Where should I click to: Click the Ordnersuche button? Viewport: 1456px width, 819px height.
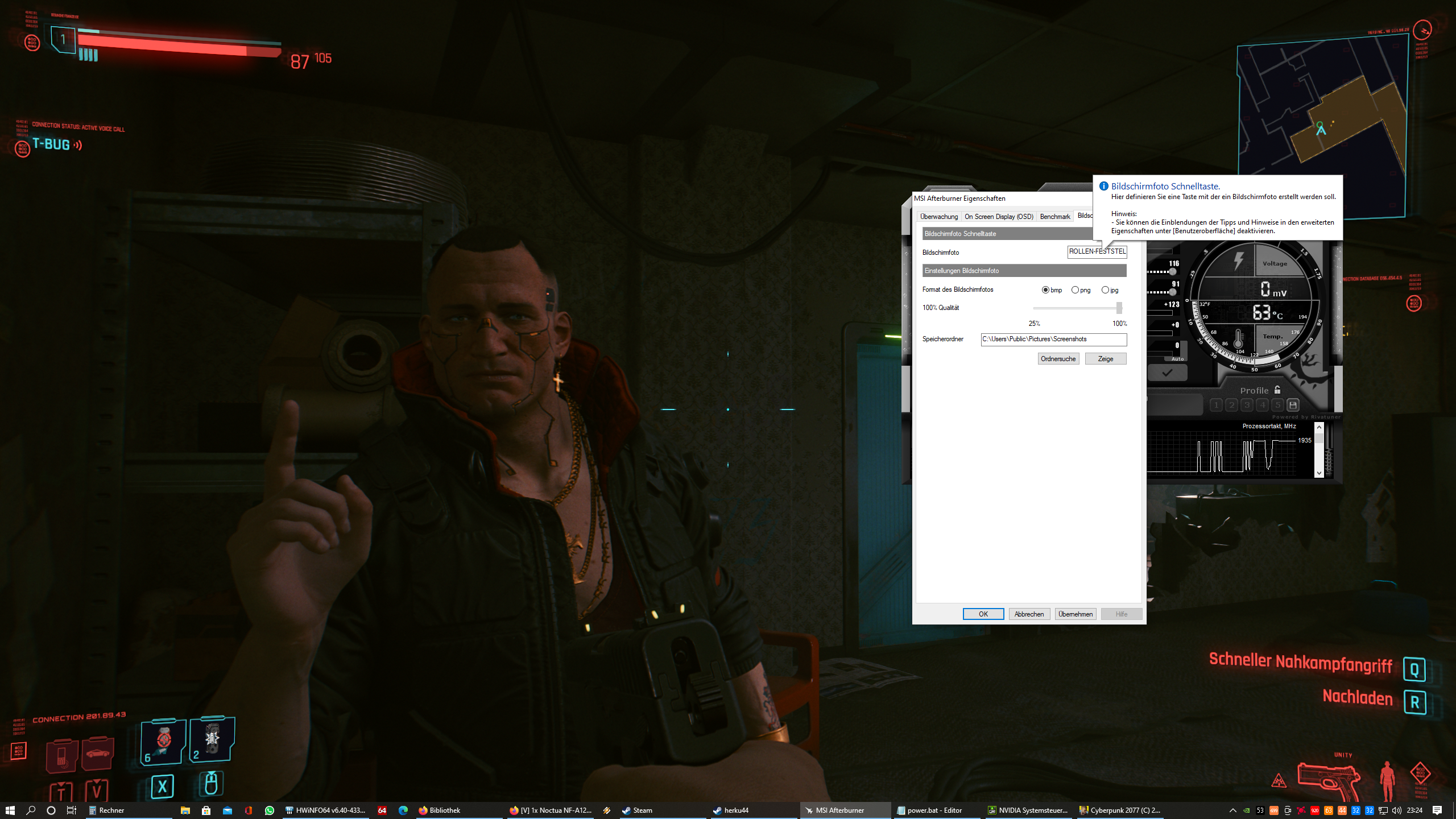1058,359
